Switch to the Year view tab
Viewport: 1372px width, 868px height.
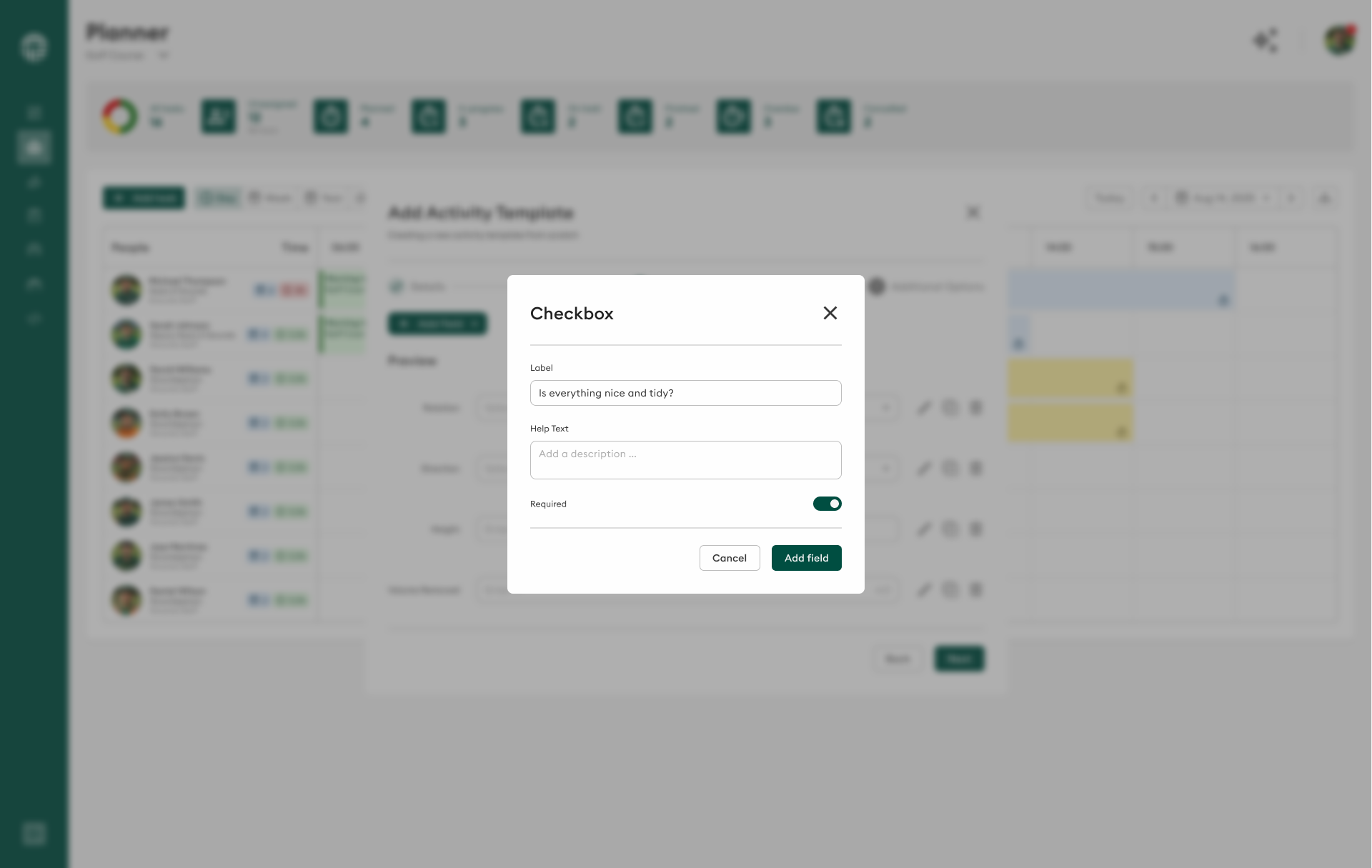point(324,198)
